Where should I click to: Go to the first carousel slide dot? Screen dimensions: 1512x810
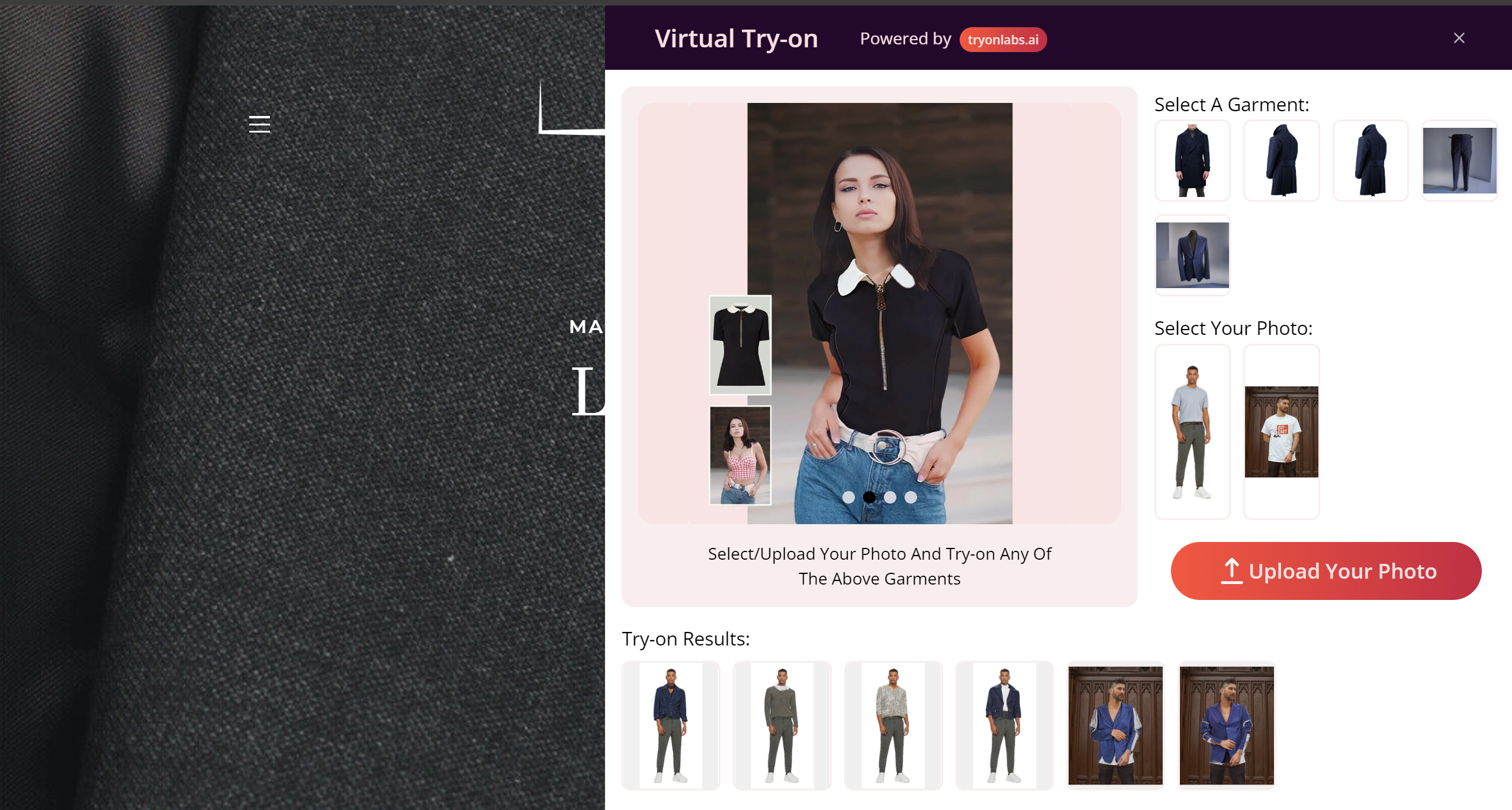(848, 498)
